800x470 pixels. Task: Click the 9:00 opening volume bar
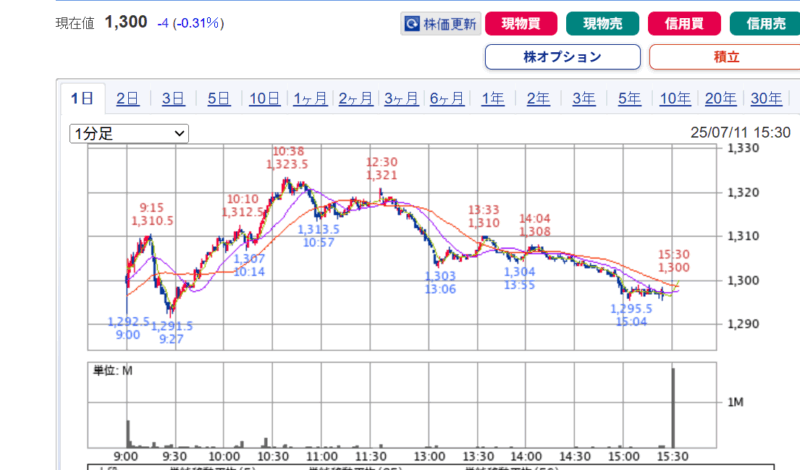(128, 434)
